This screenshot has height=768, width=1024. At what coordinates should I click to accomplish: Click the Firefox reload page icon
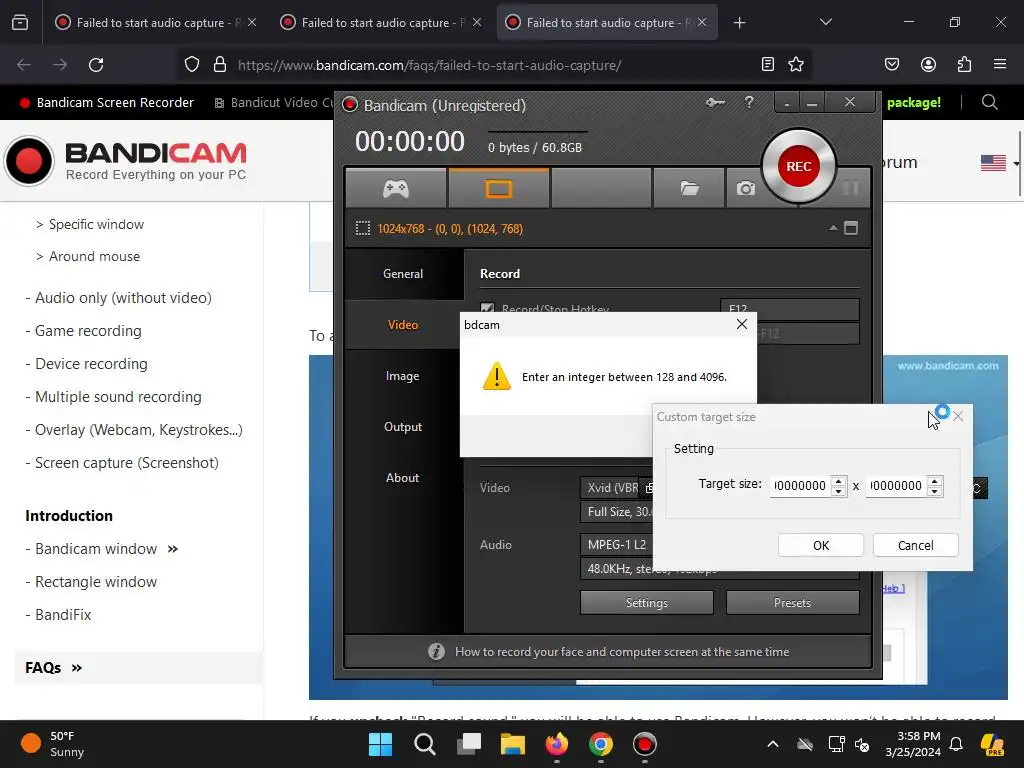pos(96,65)
